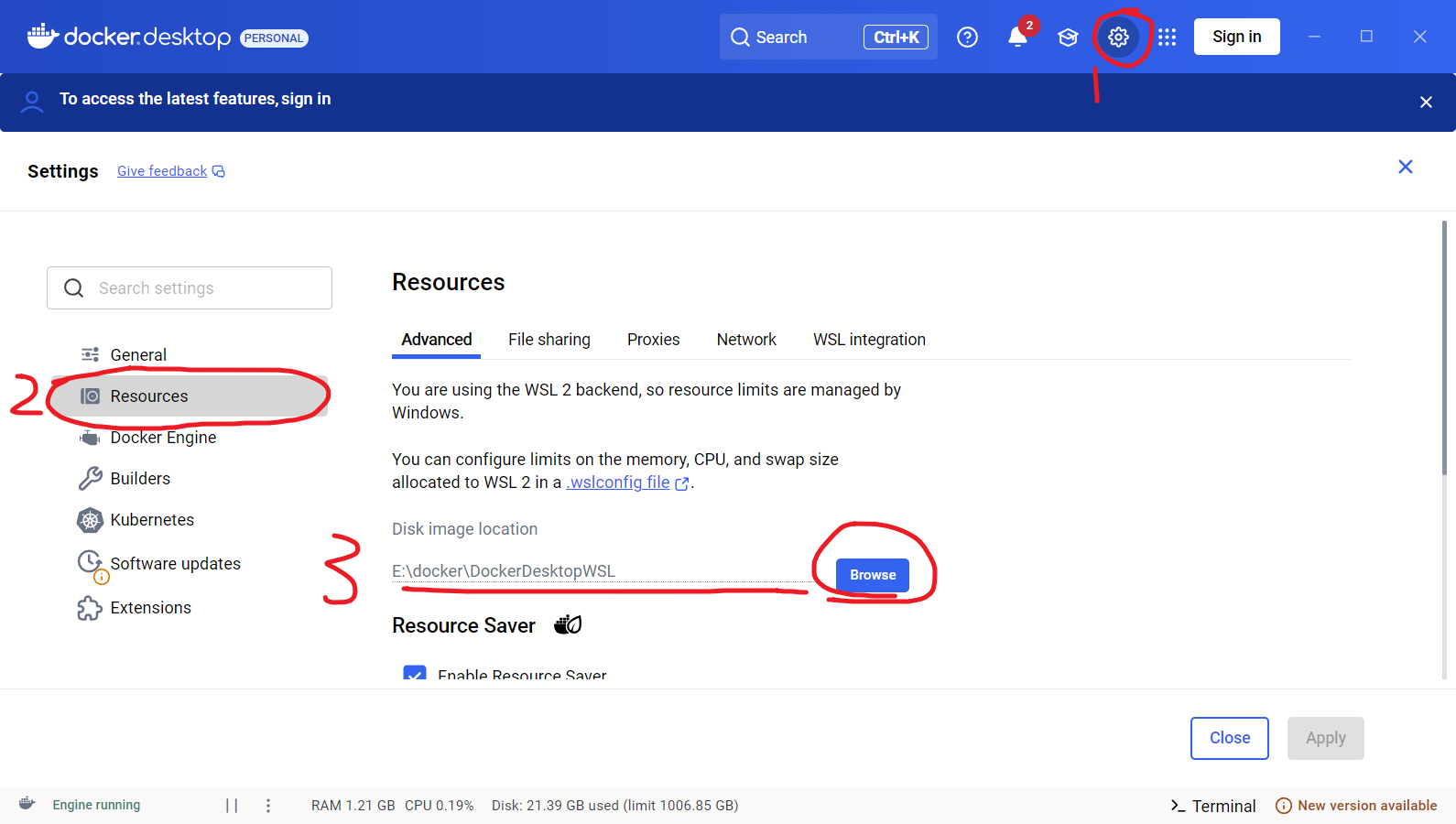Click the Close button
This screenshot has height=824, width=1456.
point(1230,738)
